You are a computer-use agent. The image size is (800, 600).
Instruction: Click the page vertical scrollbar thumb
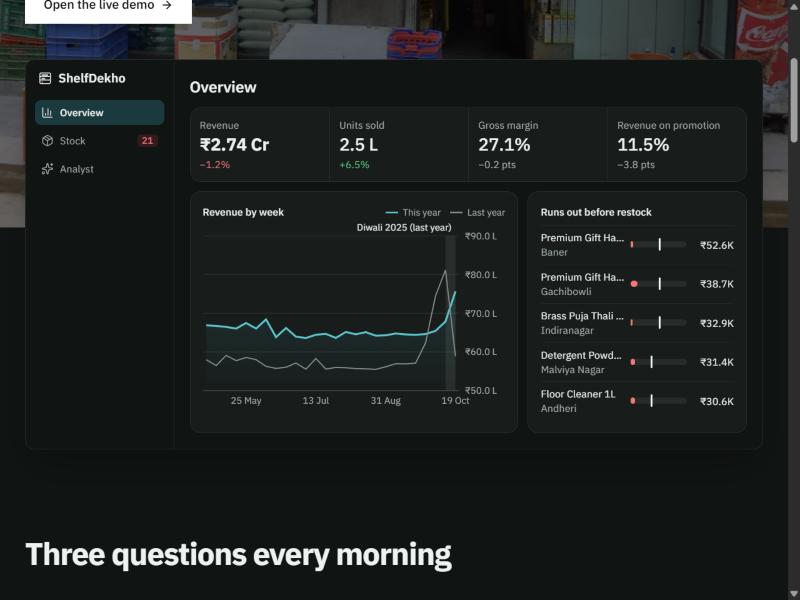pos(794,100)
